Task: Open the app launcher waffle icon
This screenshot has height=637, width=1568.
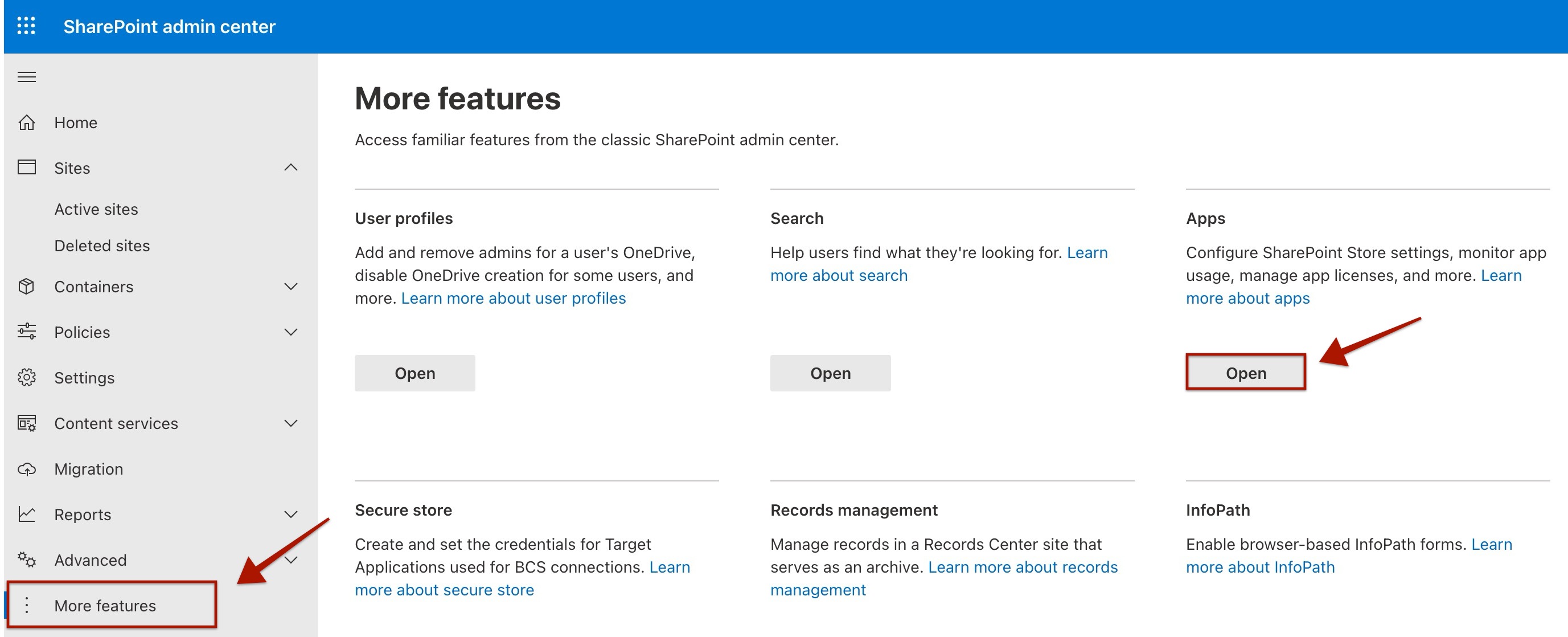Action: (26, 26)
